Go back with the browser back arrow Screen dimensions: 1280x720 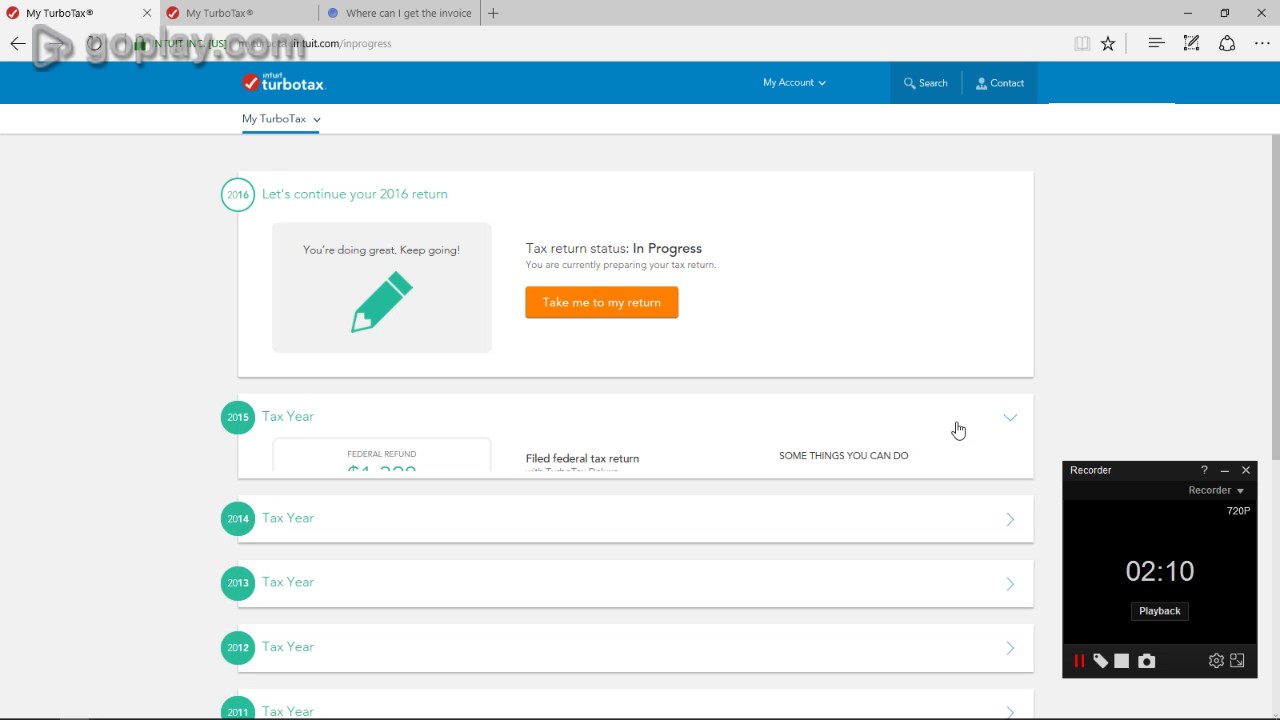tap(17, 43)
